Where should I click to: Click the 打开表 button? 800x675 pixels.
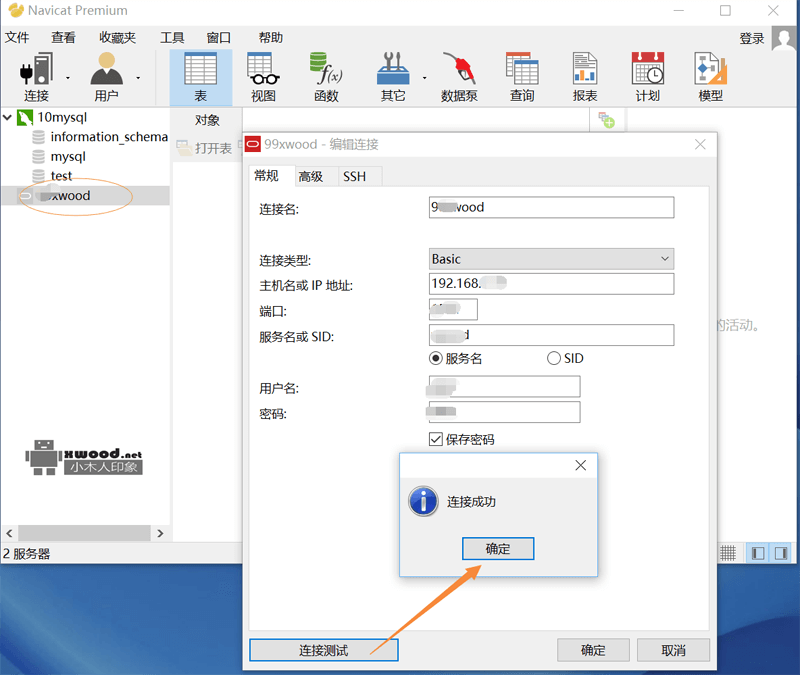pos(204,148)
